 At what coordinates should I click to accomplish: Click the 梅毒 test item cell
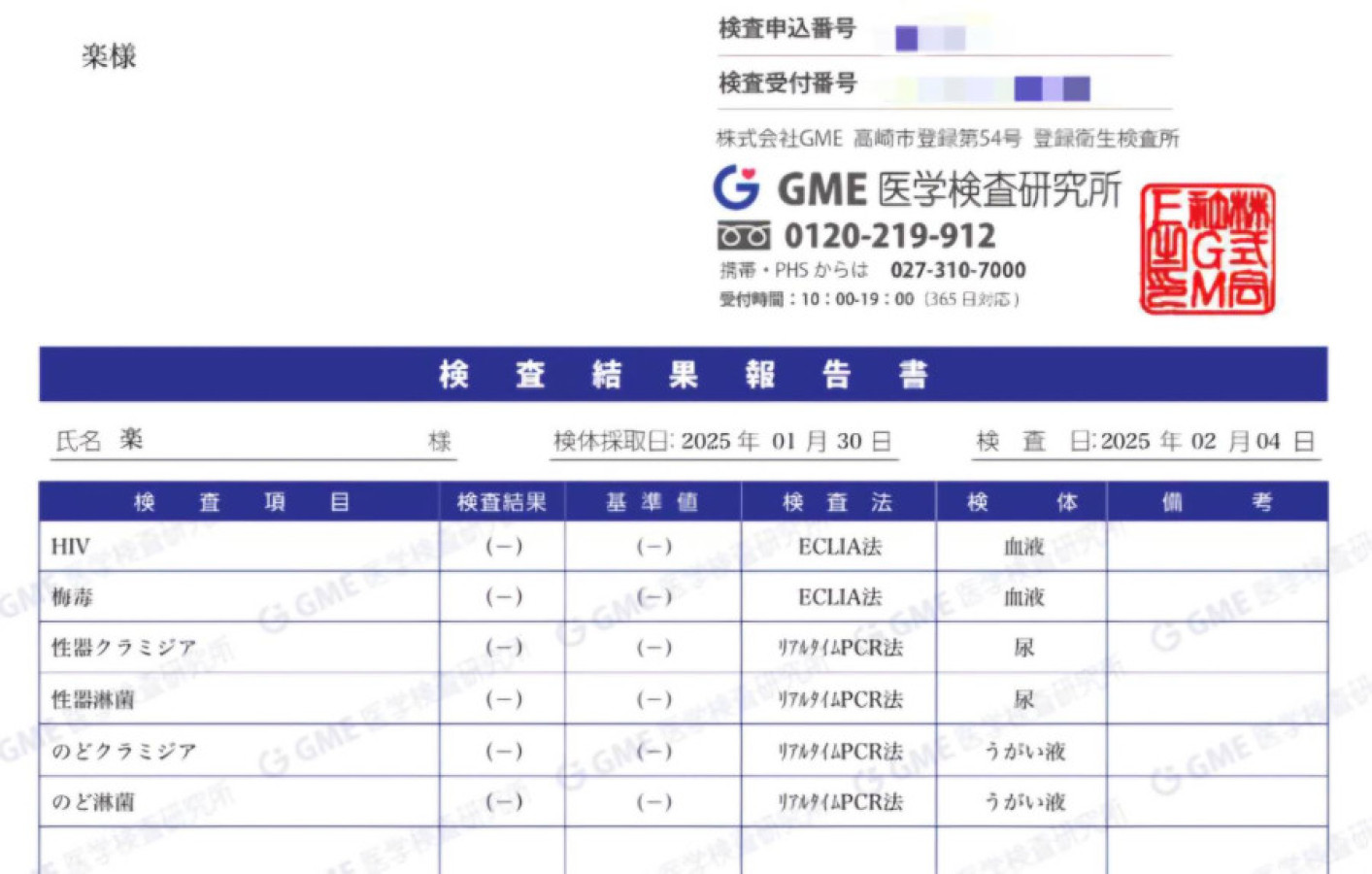[240, 597]
